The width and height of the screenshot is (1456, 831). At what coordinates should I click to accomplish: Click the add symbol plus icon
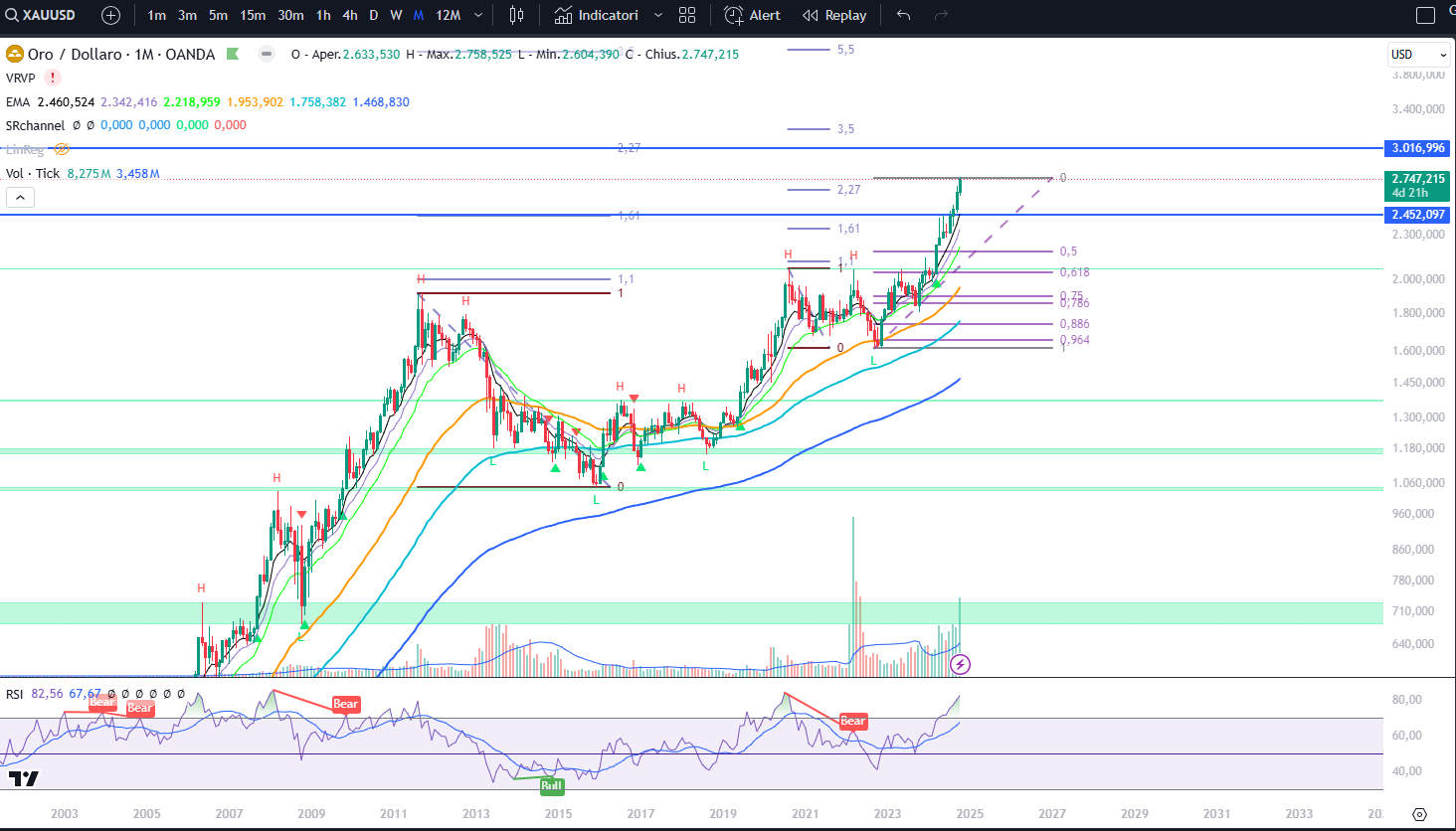point(110,15)
